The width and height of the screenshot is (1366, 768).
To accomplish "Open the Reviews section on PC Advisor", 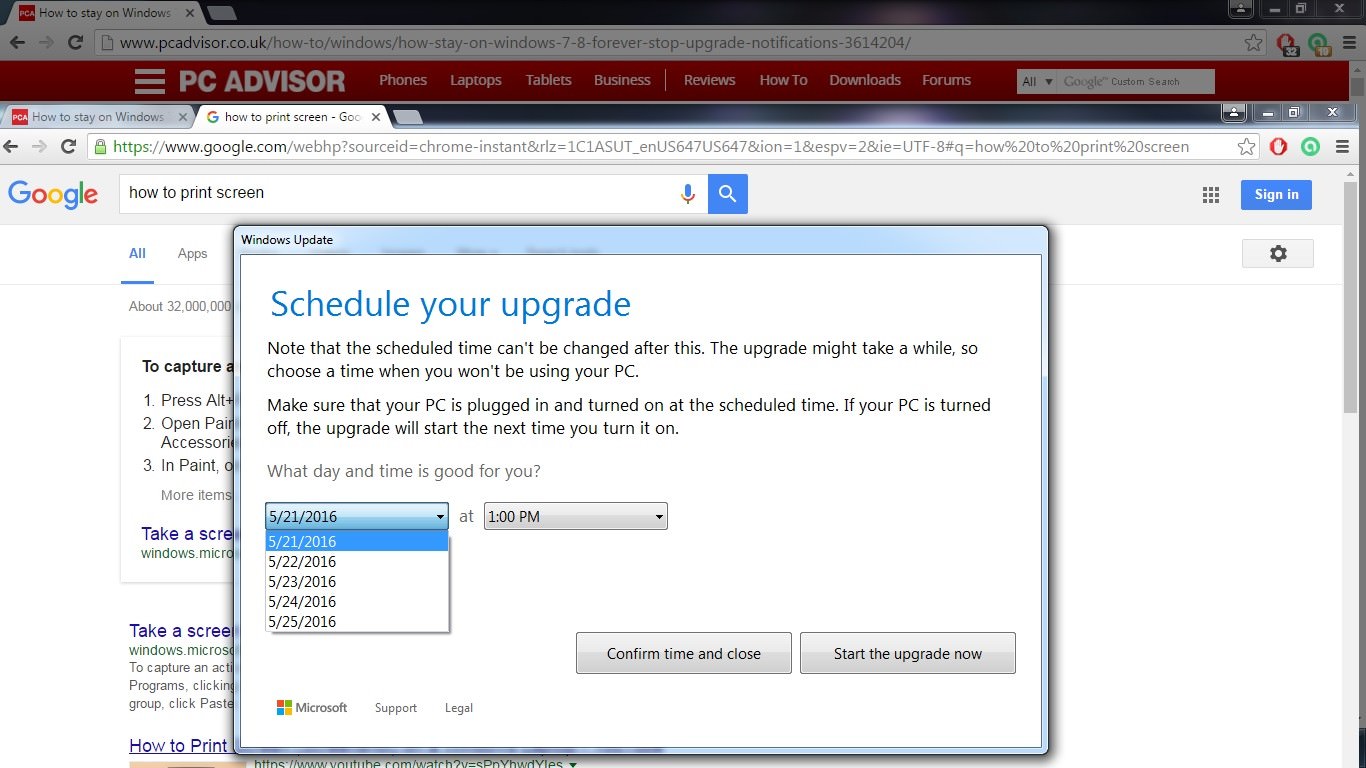I will pyautogui.click(x=710, y=80).
